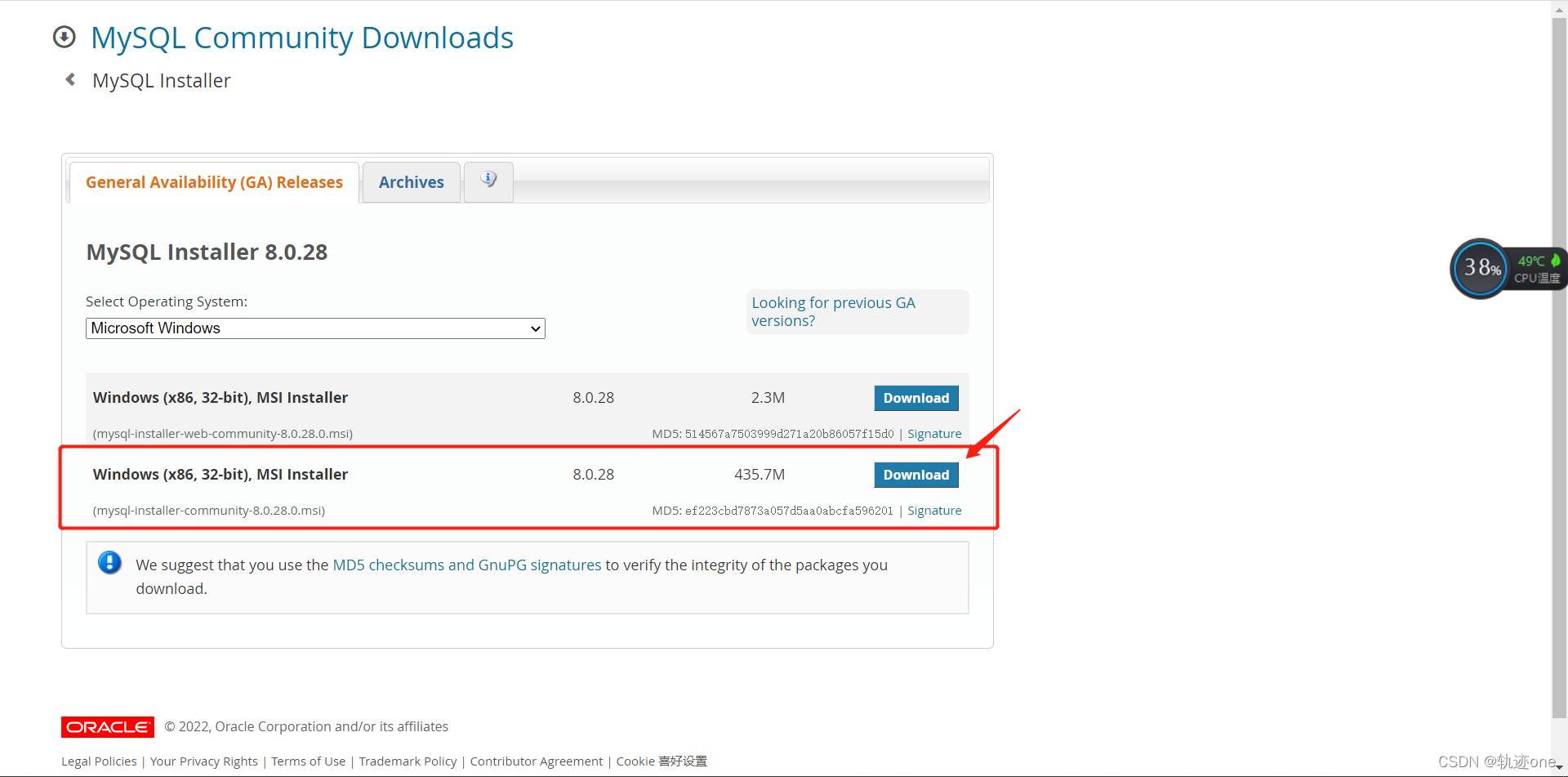Open Legal Policies footer link
1568x777 pixels.
point(99,761)
